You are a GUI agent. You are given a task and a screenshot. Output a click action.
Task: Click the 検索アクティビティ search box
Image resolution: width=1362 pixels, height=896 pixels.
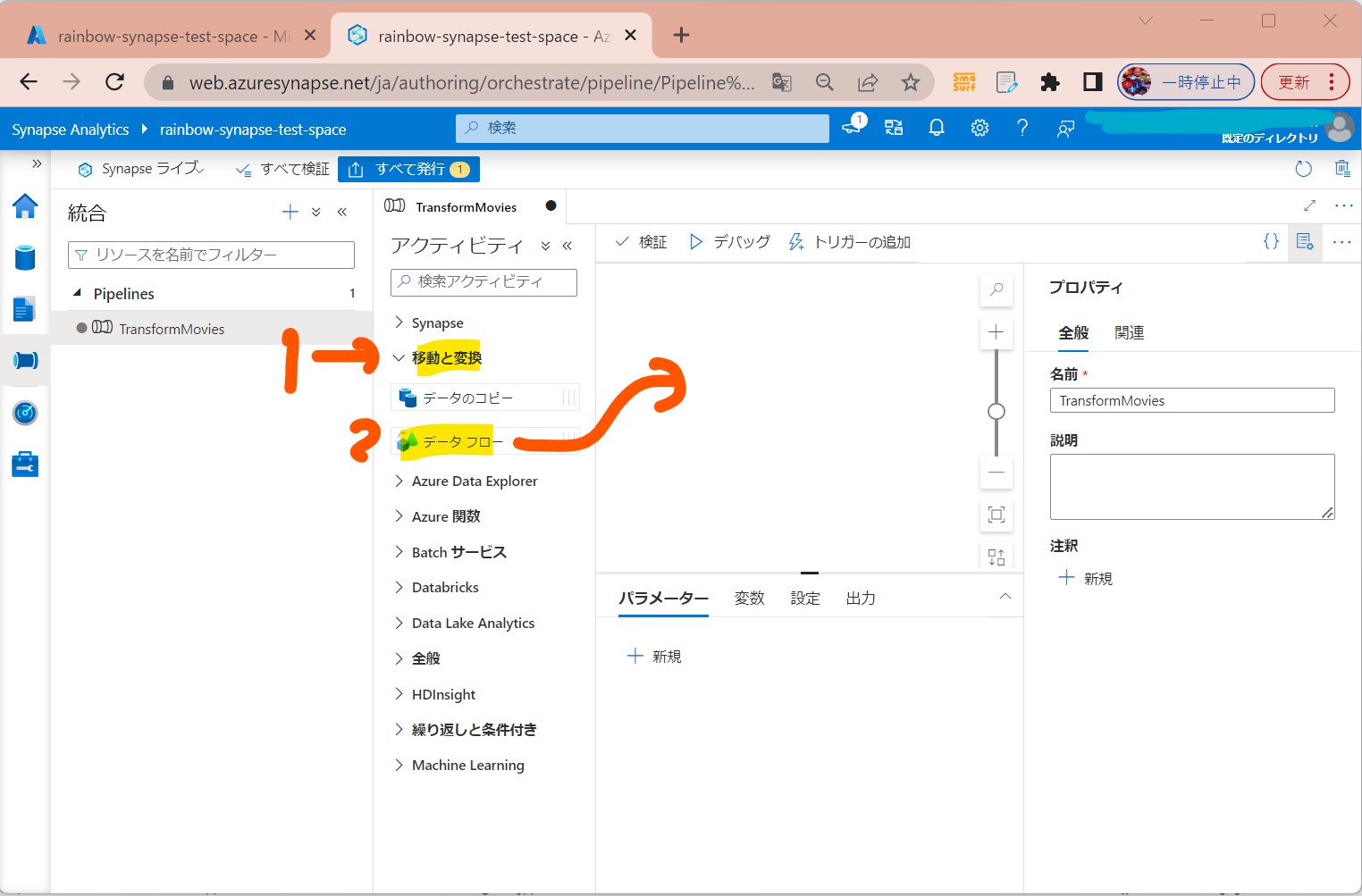[x=483, y=281]
